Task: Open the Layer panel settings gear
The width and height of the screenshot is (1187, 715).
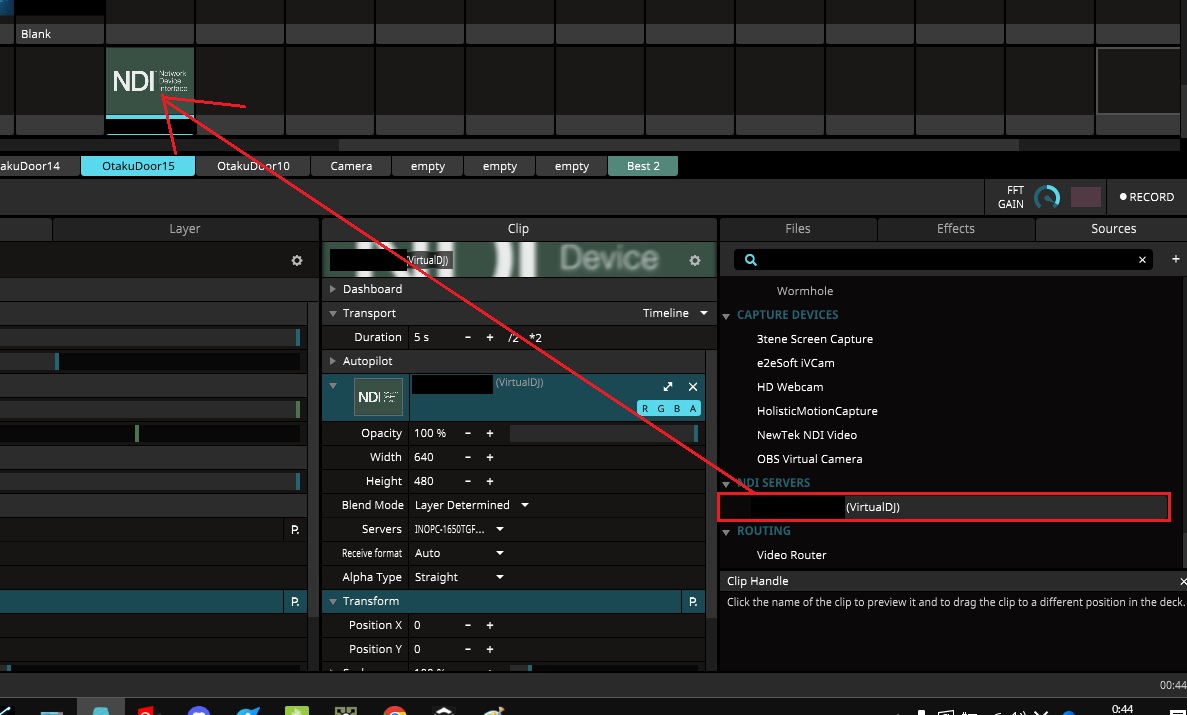Action: tap(297, 261)
